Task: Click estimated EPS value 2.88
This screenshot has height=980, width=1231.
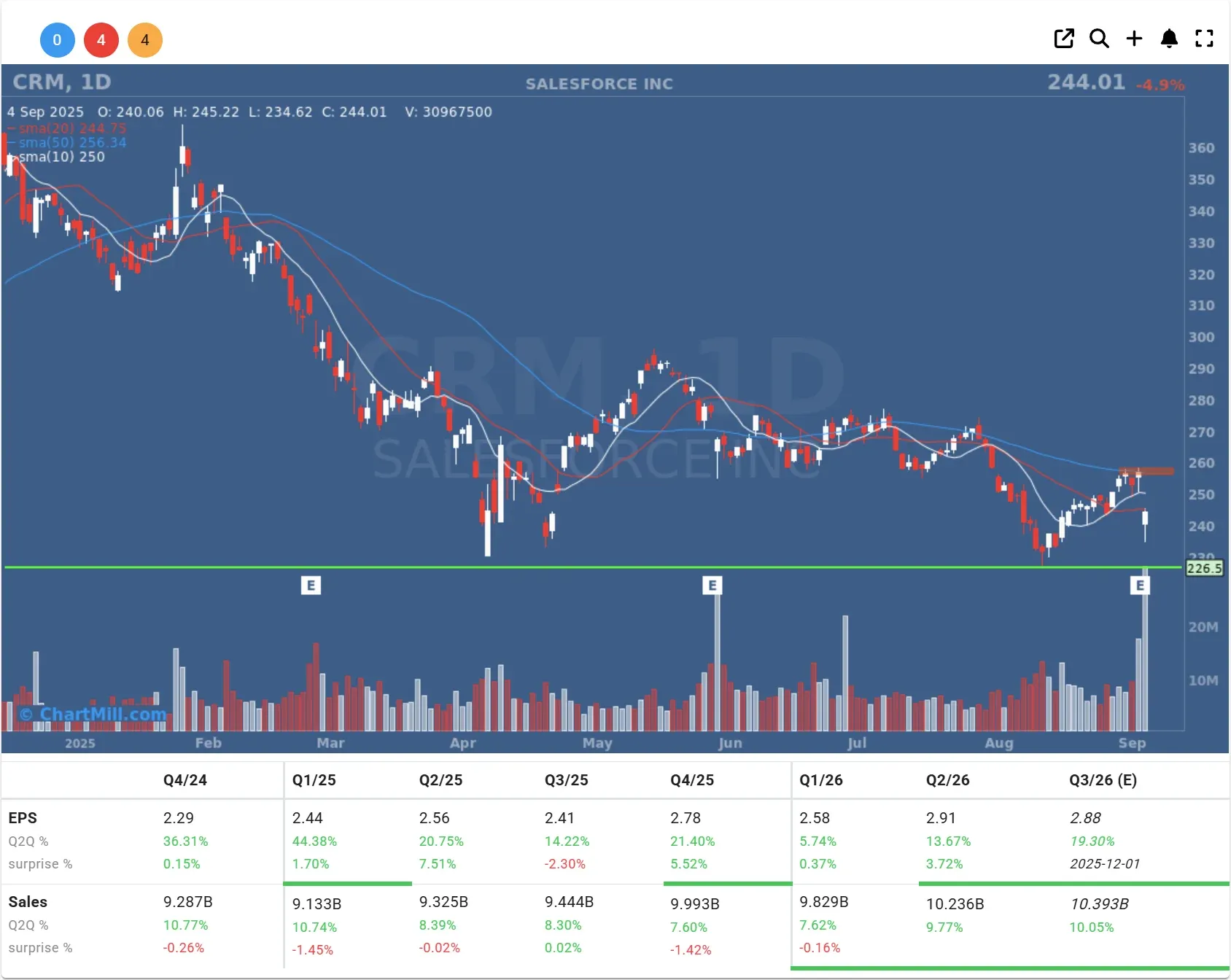Action: 1086,818
